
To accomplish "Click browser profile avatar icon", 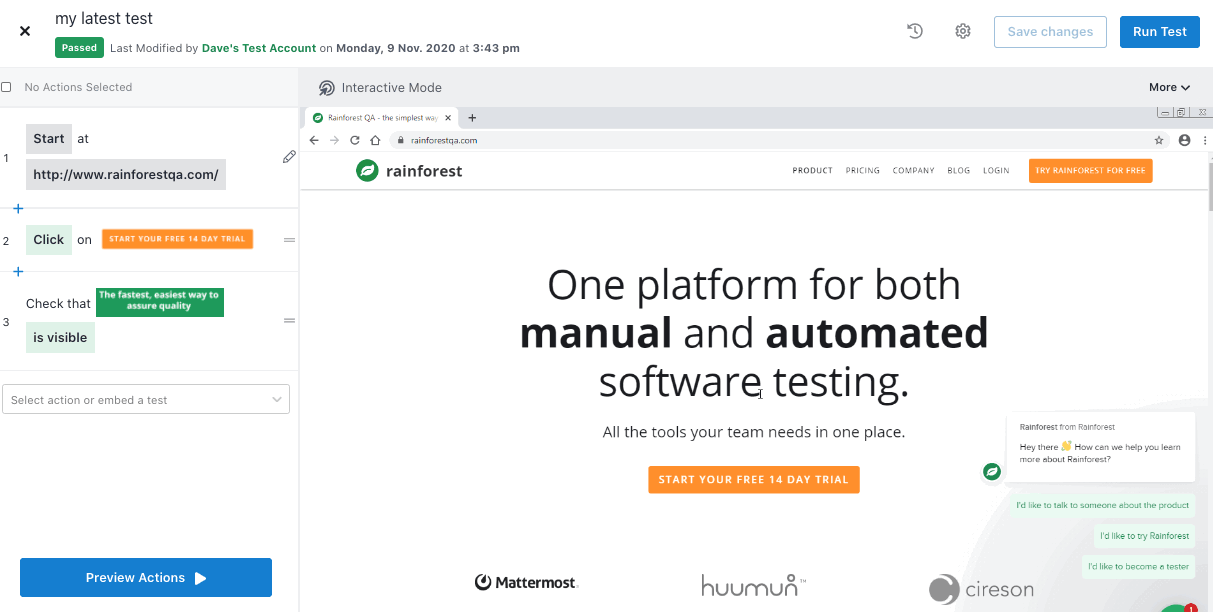I will point(1185,140).
